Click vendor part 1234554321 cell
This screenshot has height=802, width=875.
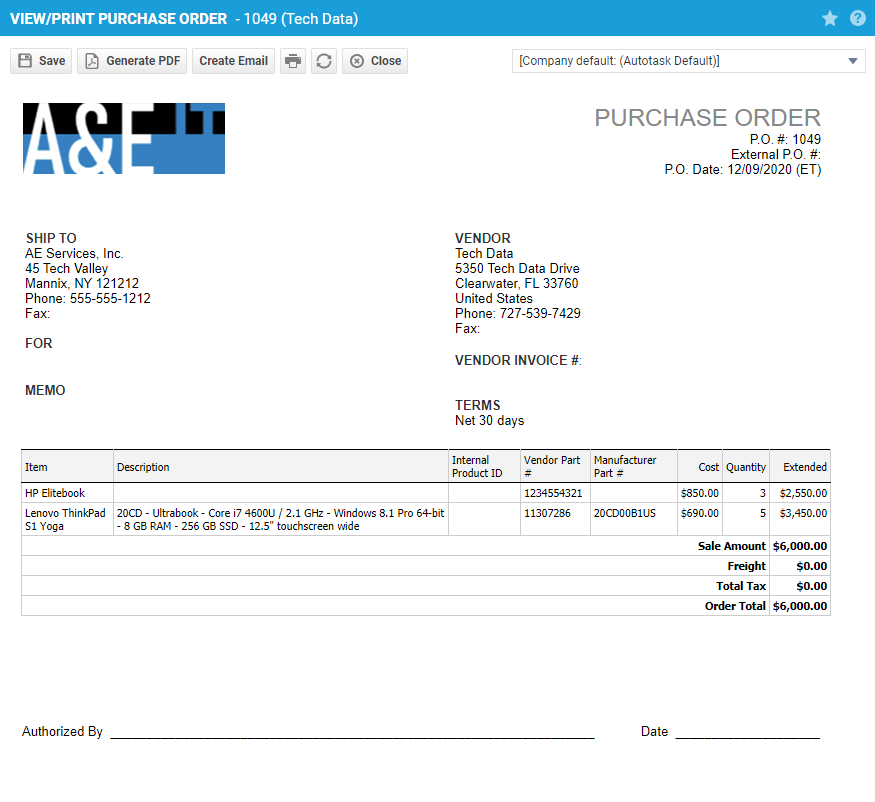tap(553, 493)
